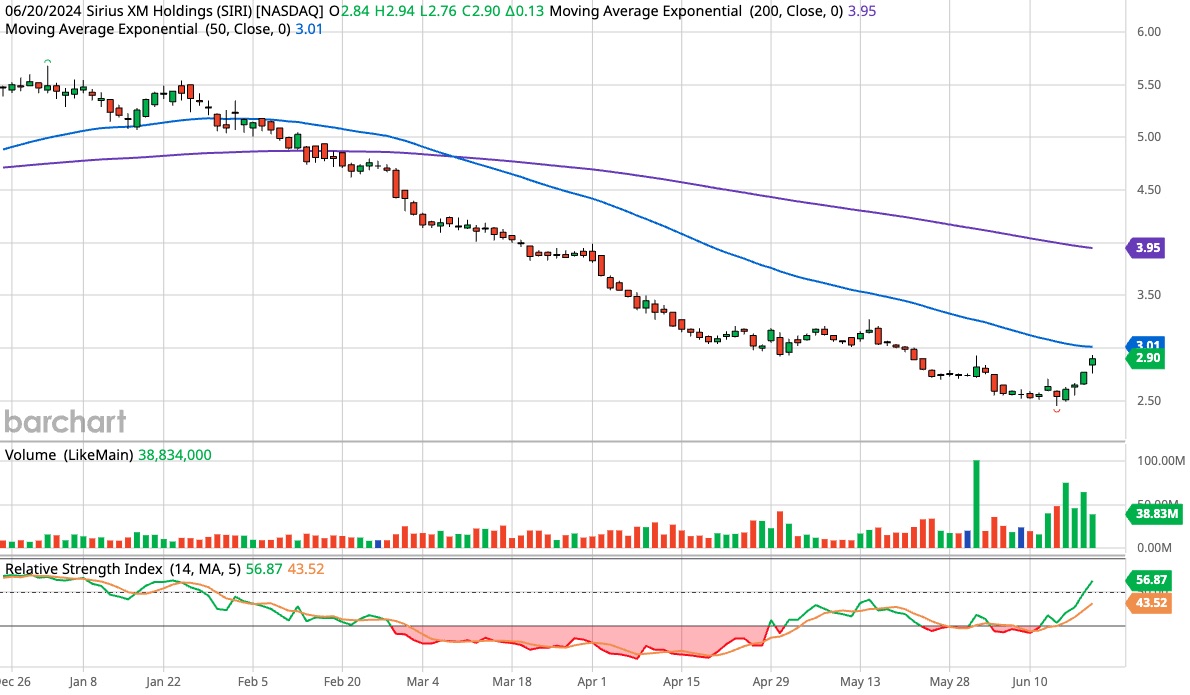Click the 100.00M volume axis label
The width and height of the screenshot is (1190, 695).
point(1160,461)
